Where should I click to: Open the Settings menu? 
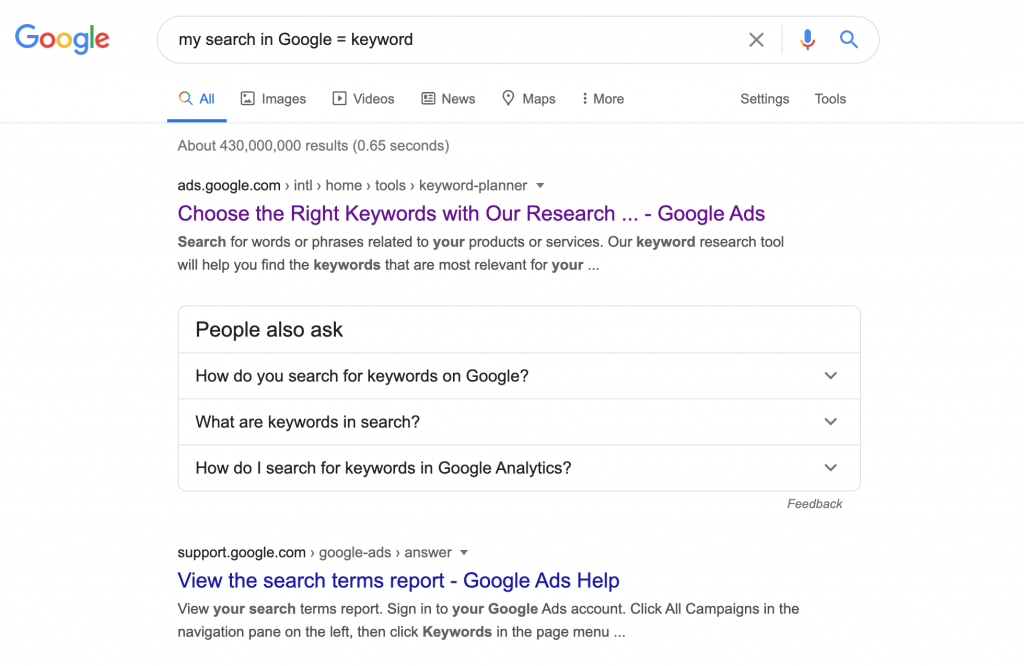point(764,98)
